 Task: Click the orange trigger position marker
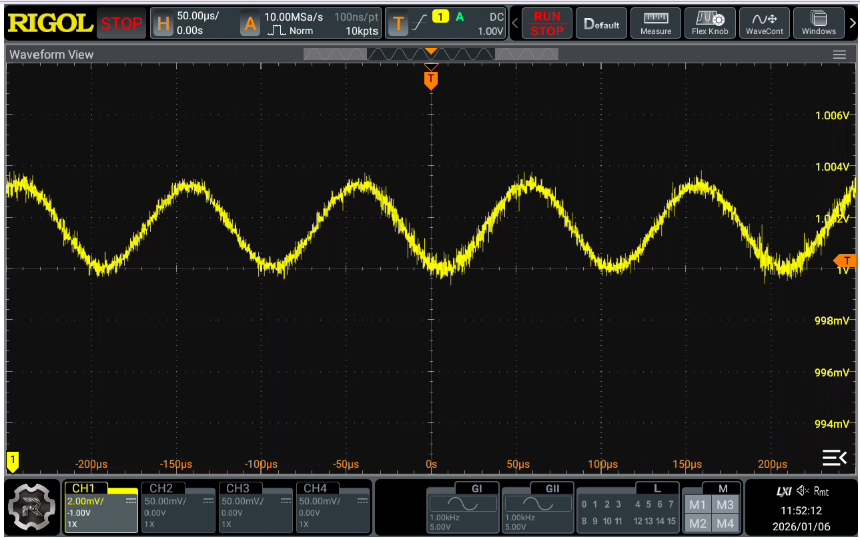click(431, 79)
